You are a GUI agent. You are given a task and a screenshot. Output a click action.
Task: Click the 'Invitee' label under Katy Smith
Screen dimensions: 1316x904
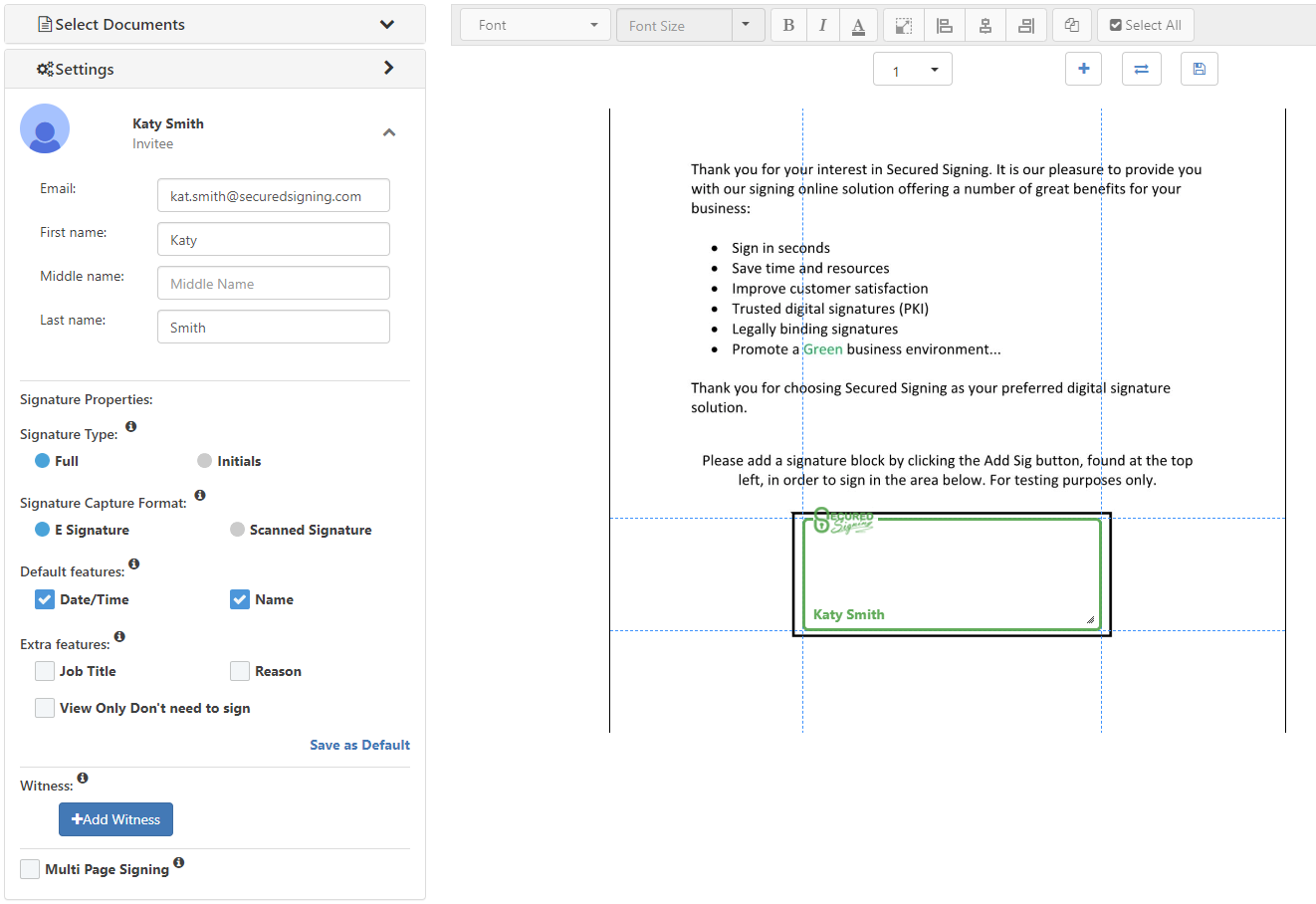coord(153,144)
